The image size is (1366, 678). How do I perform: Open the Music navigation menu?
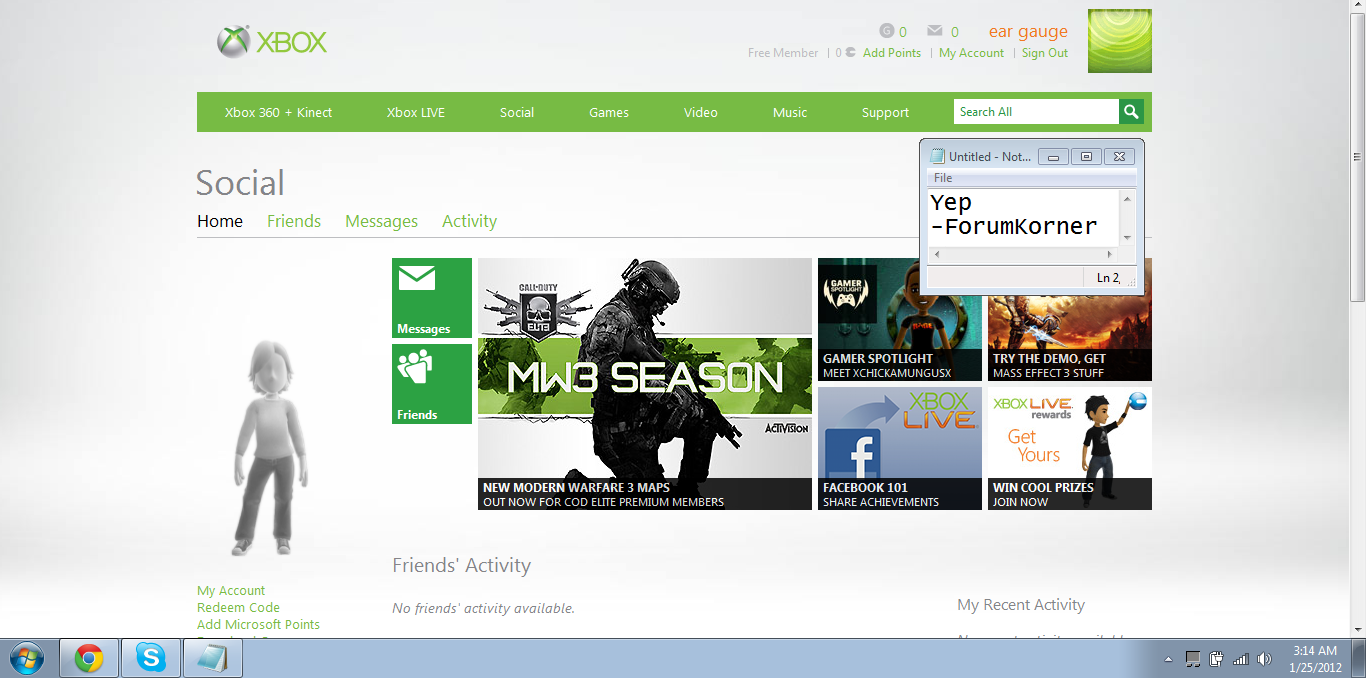pos(790,112)
